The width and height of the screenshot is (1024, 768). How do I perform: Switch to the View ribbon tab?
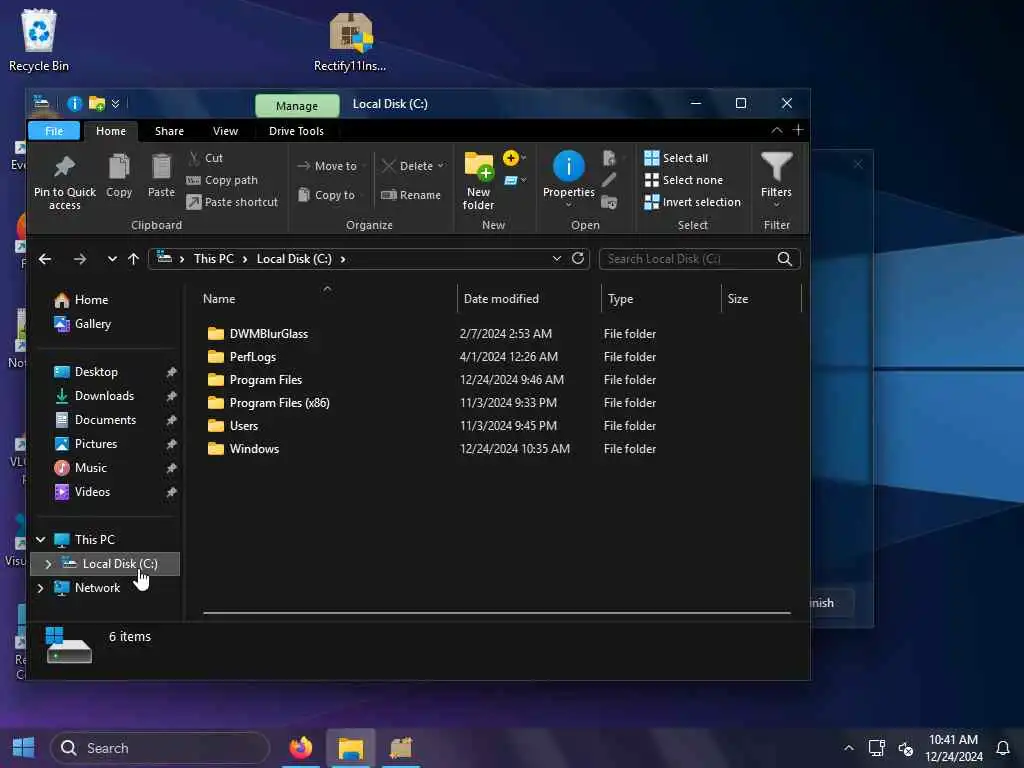225,131
